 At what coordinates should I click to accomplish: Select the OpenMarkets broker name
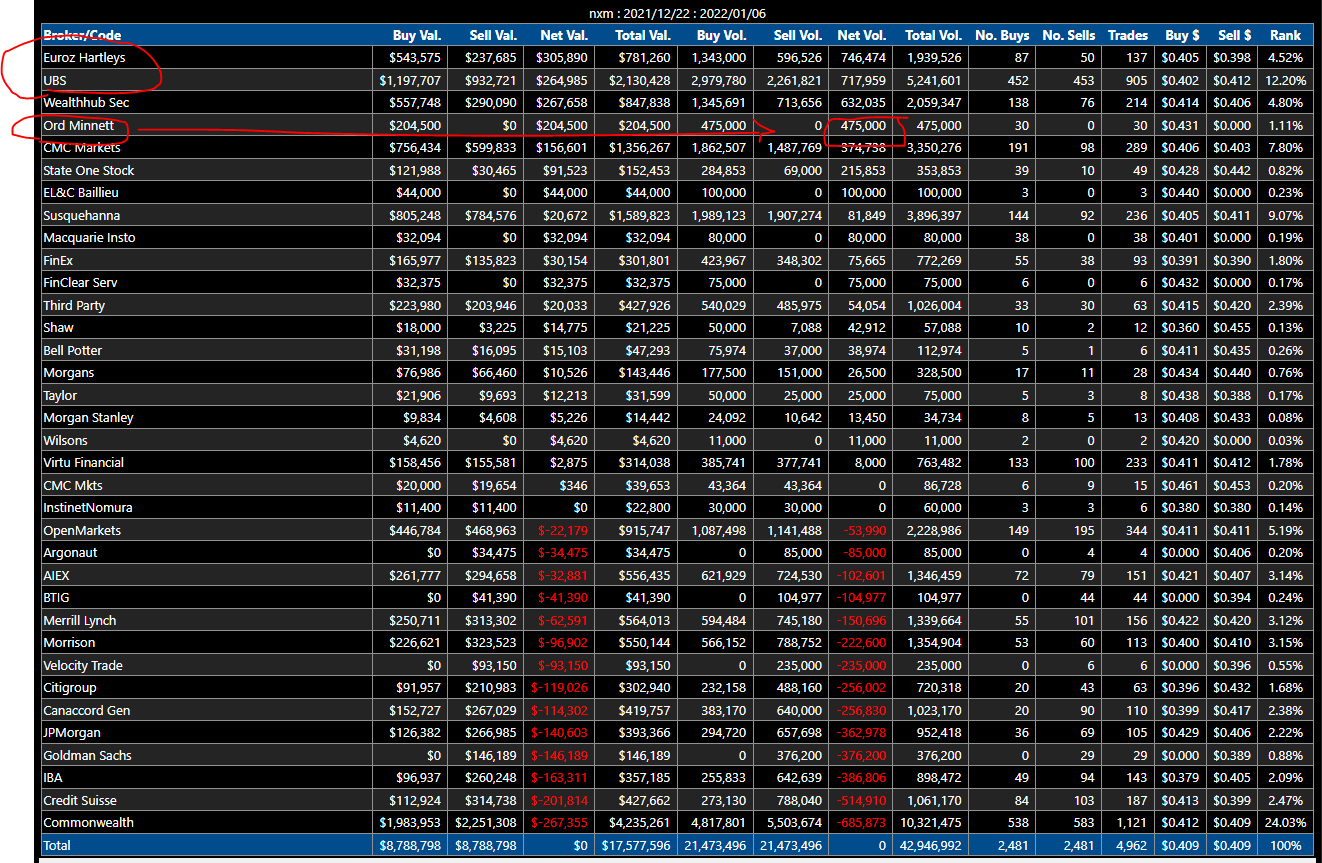82,530
